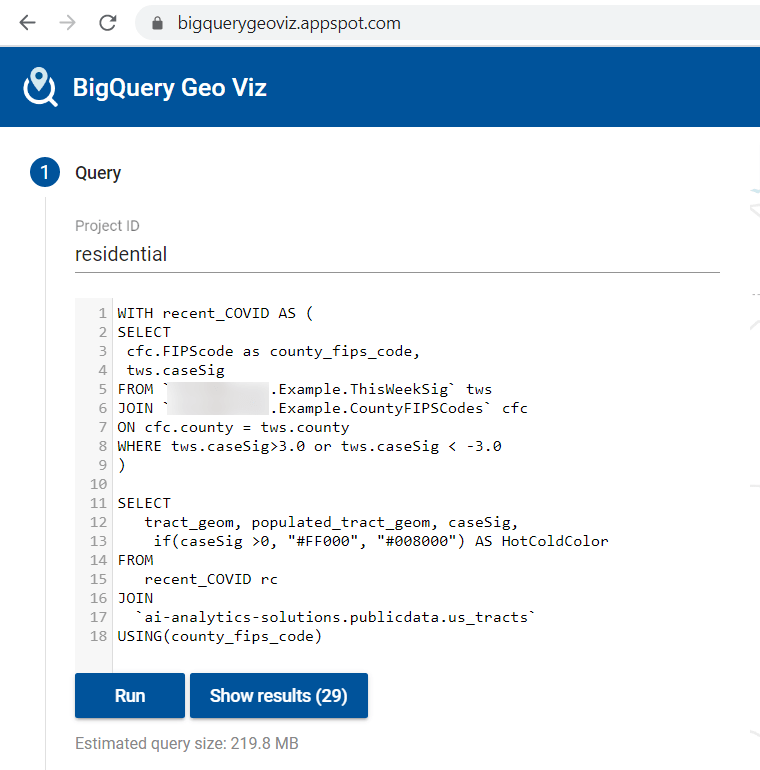Screen dimensions: 760x770
Task: Click the step 1 circle icon
Action: coord(45,173)
